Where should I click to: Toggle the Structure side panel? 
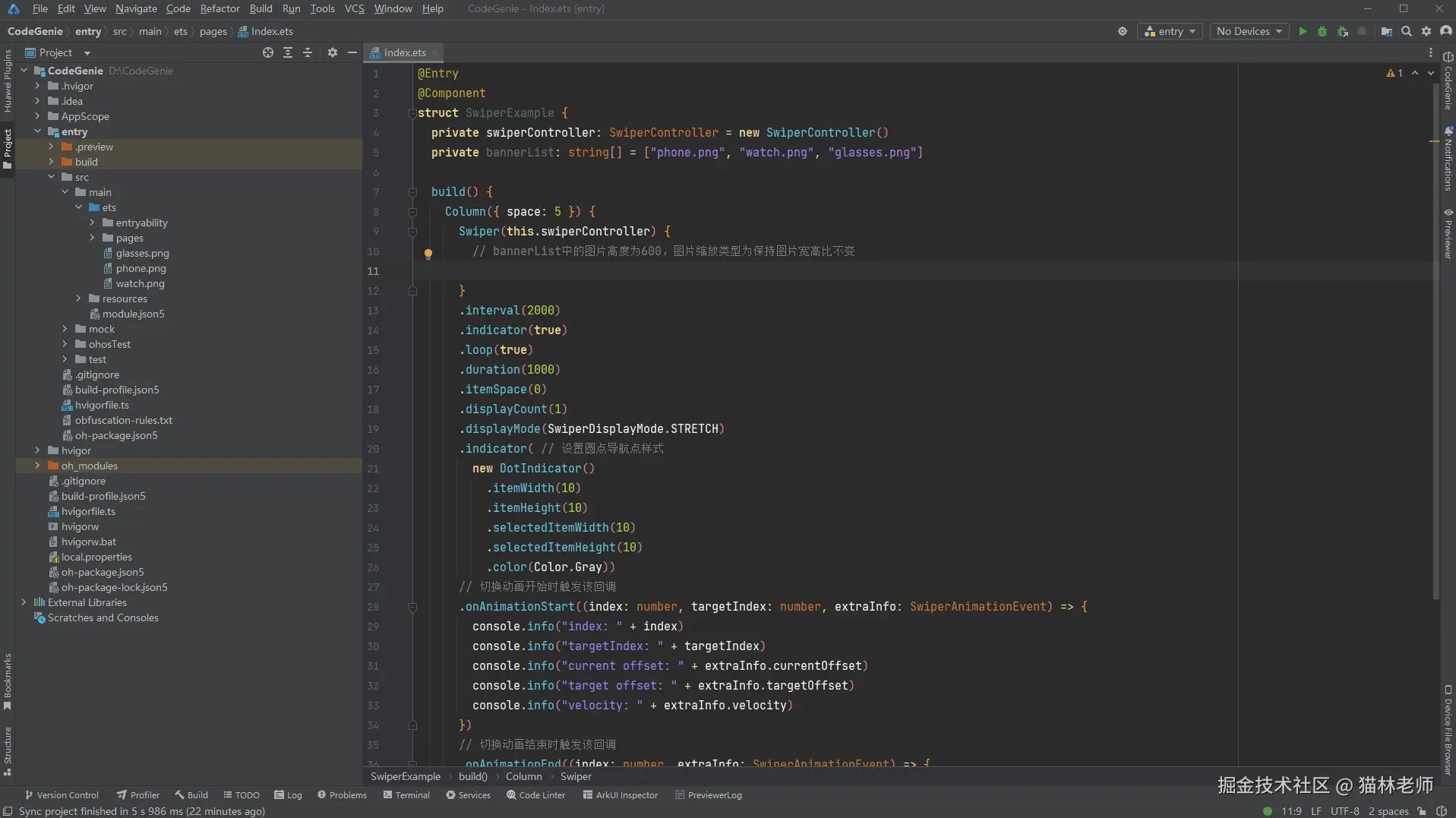click(x=8, y=750)
